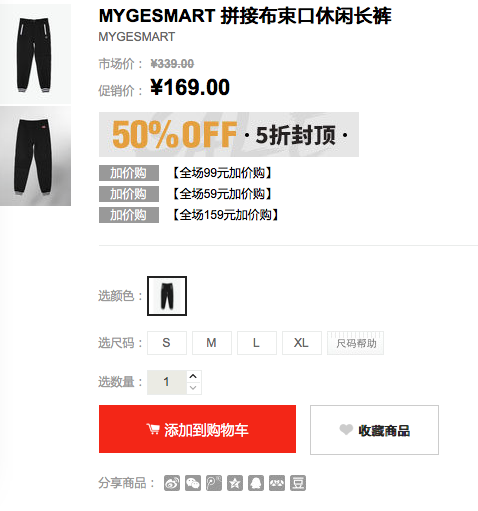The height and width of the screenshot is (511, 478).
Task: Share via QQ penguin icon
Action: 256,483
